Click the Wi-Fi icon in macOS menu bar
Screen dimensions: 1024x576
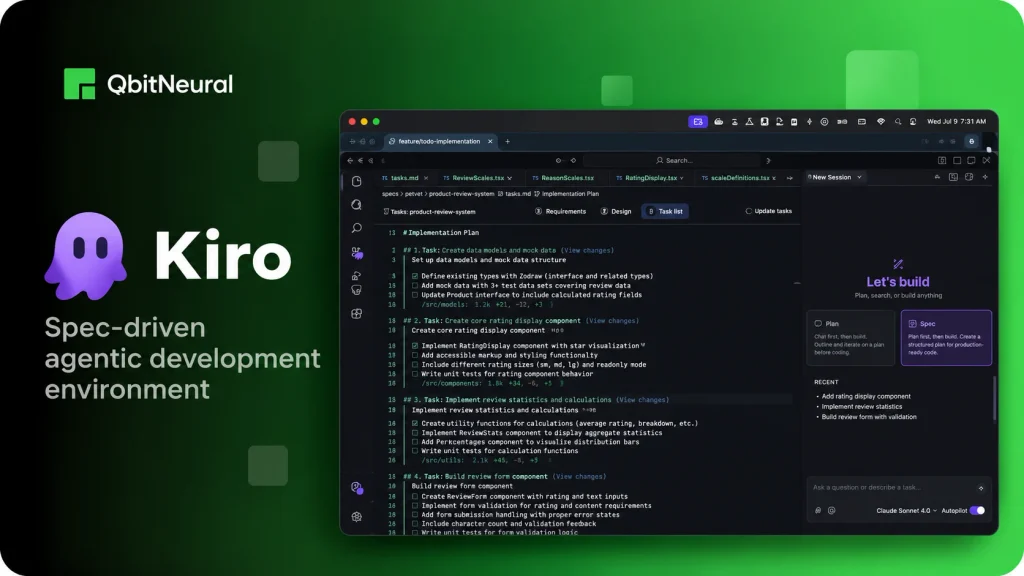tap(880, 121)
